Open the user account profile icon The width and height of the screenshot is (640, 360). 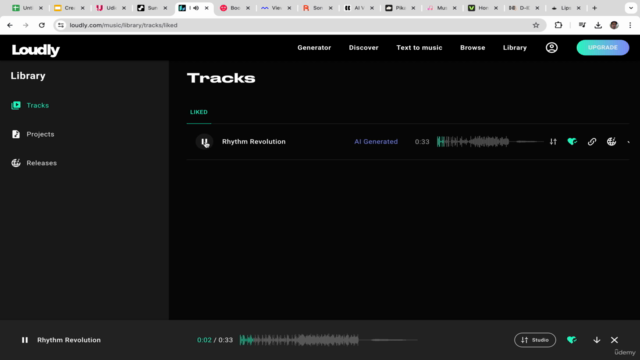coord(551,48)
